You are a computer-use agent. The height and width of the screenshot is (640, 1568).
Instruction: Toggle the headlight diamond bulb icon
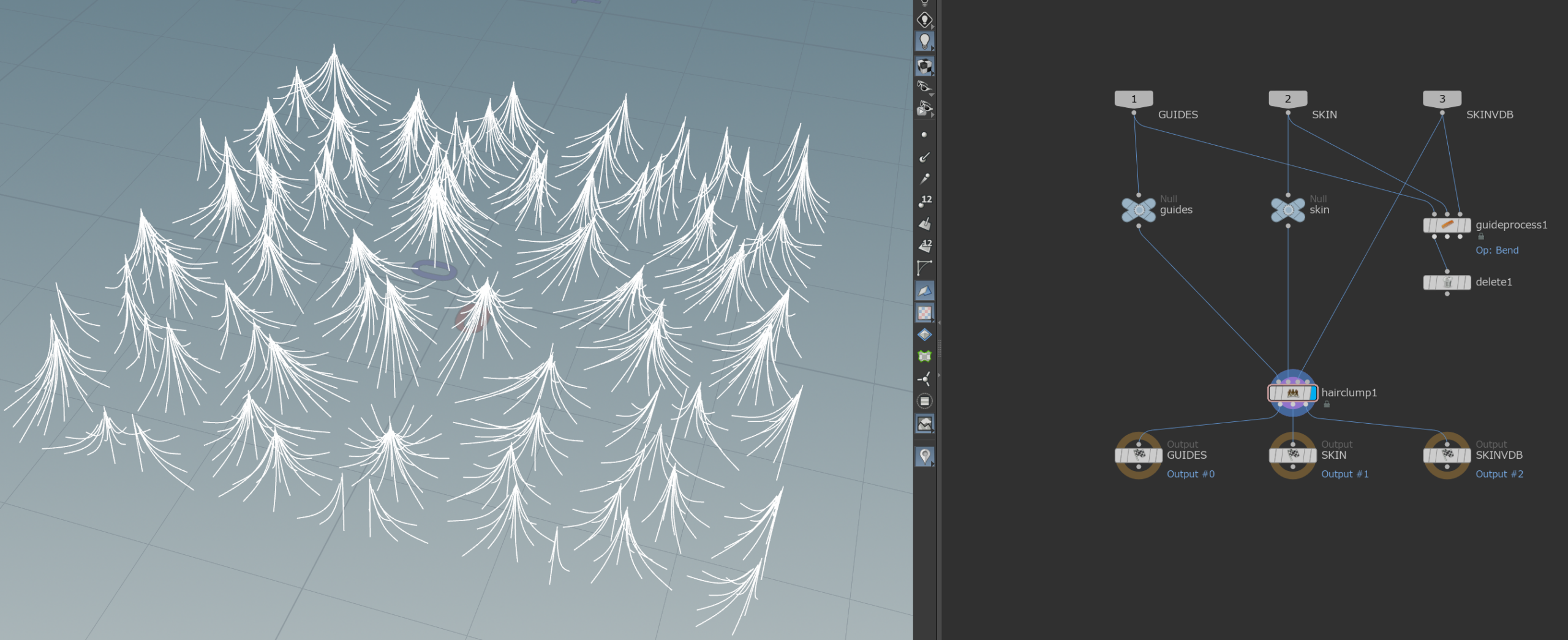(x=924, y=20)
